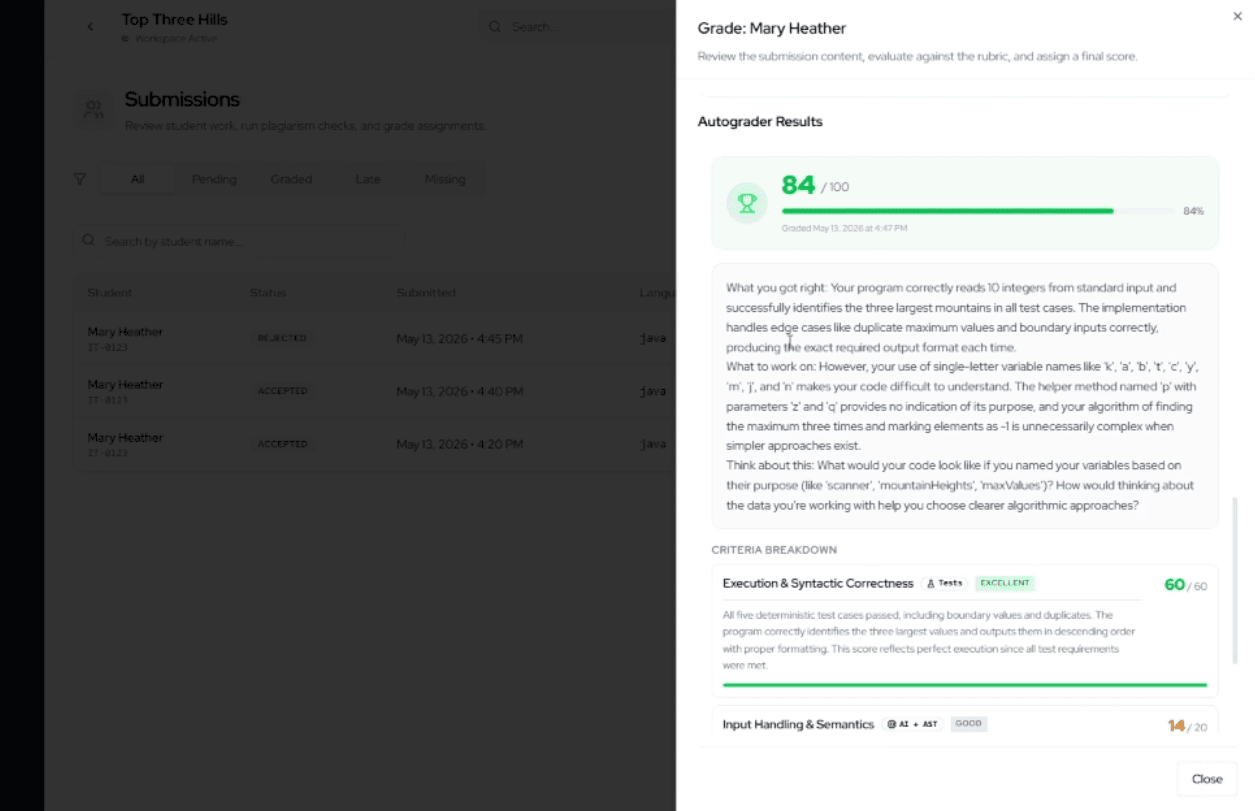Focus the top Search field
Viewport: 1255px width, 811px height.
pos(576,27)
